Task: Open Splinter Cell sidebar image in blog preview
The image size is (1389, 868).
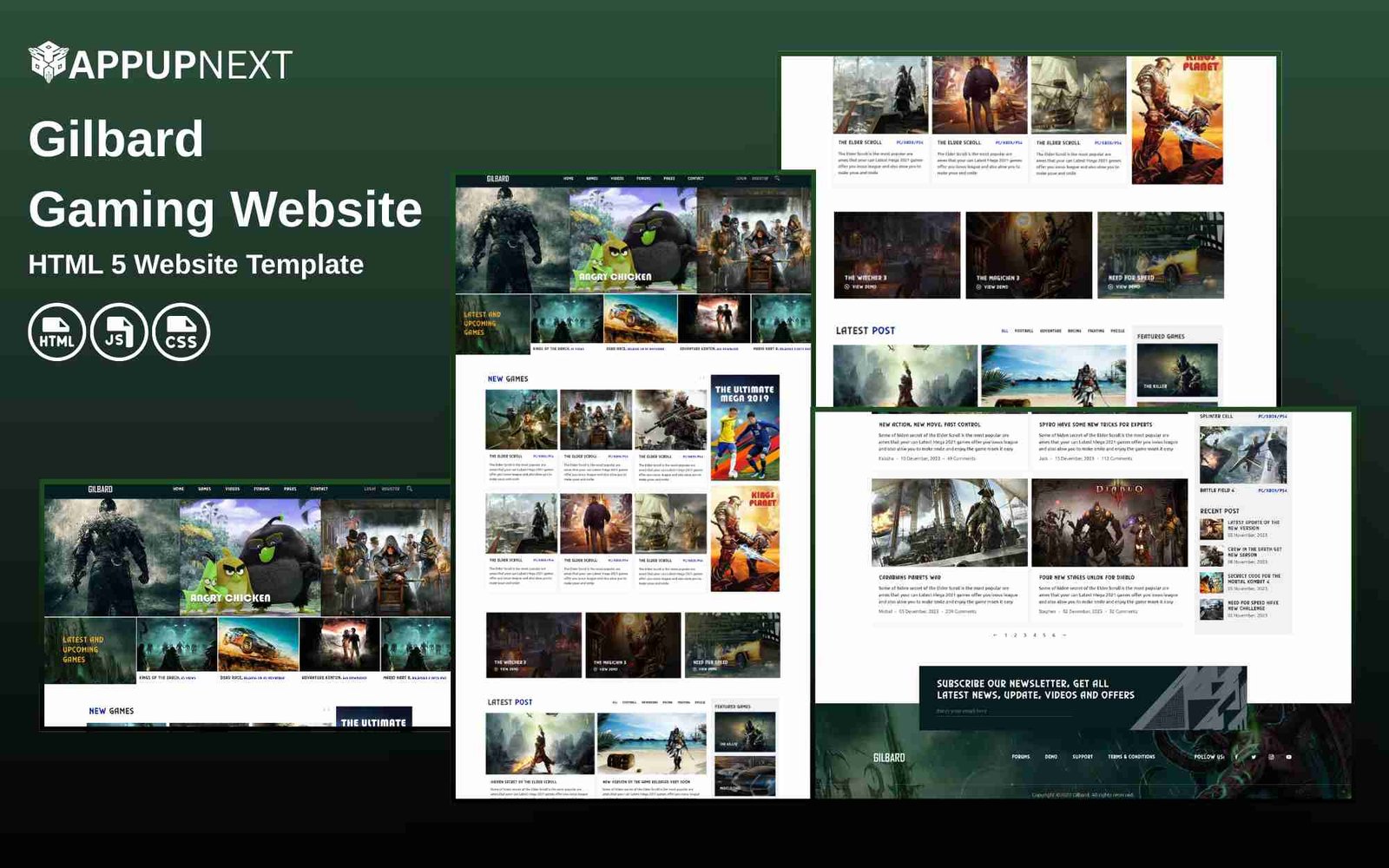Action: (1243, 455)
